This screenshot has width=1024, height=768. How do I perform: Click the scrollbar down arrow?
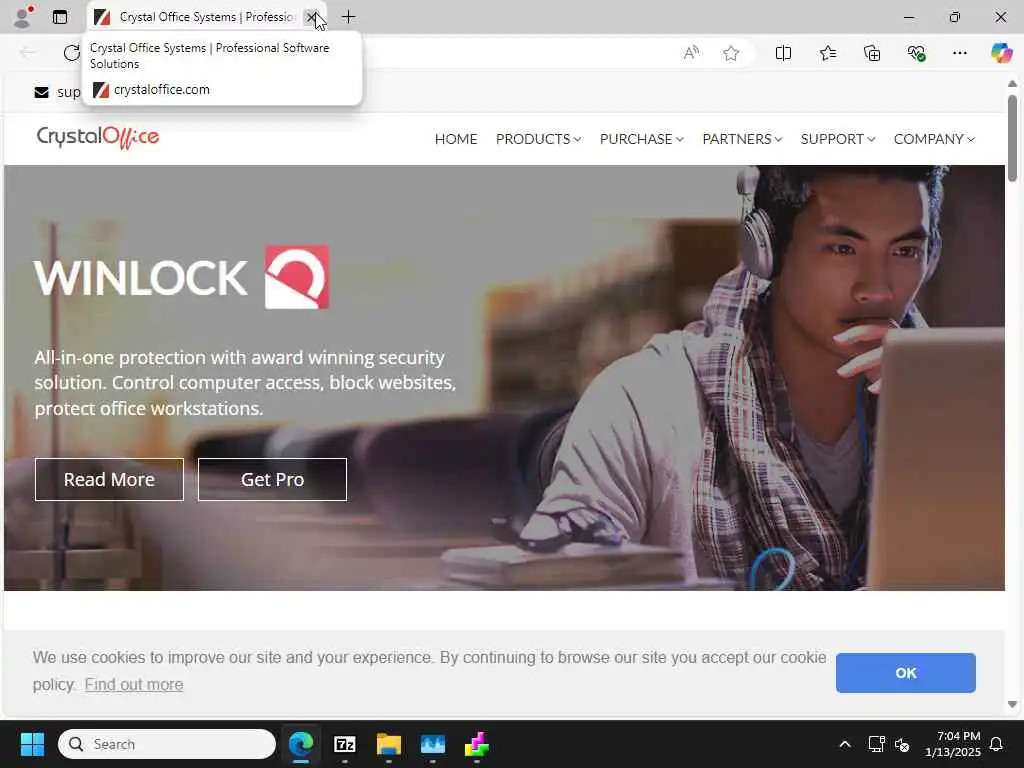click(1012, 704)
